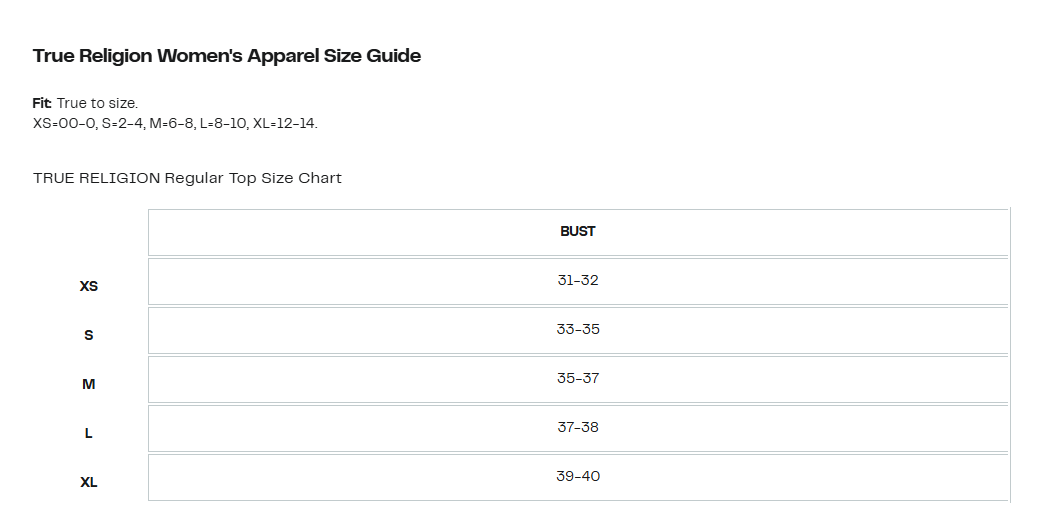
Task: Click the "XS=00-0" size conversion text
Action: click(64, 123)
